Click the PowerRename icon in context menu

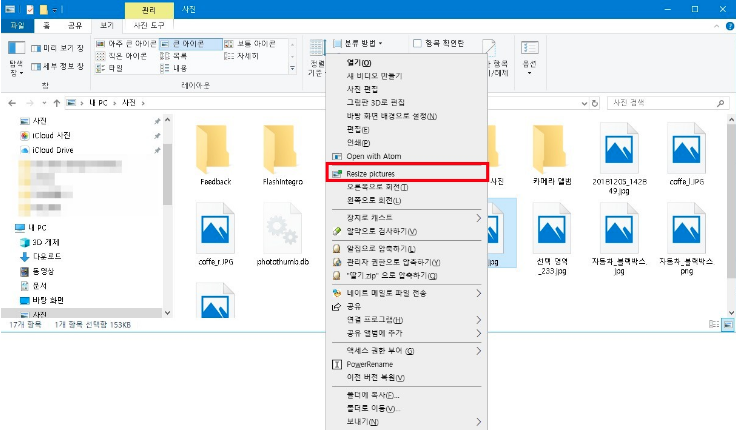[x=337, y=364]
